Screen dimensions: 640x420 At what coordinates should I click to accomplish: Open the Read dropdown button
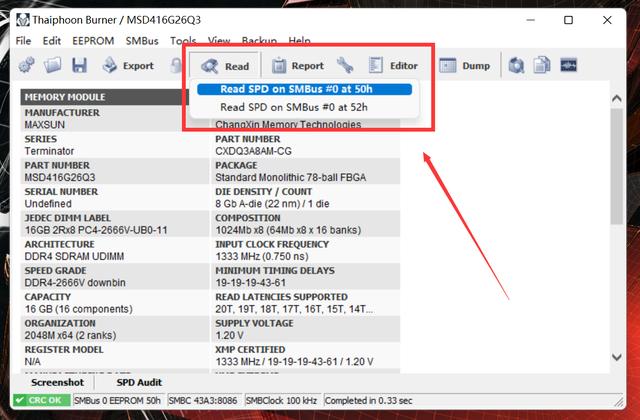[x=224, y=66]
